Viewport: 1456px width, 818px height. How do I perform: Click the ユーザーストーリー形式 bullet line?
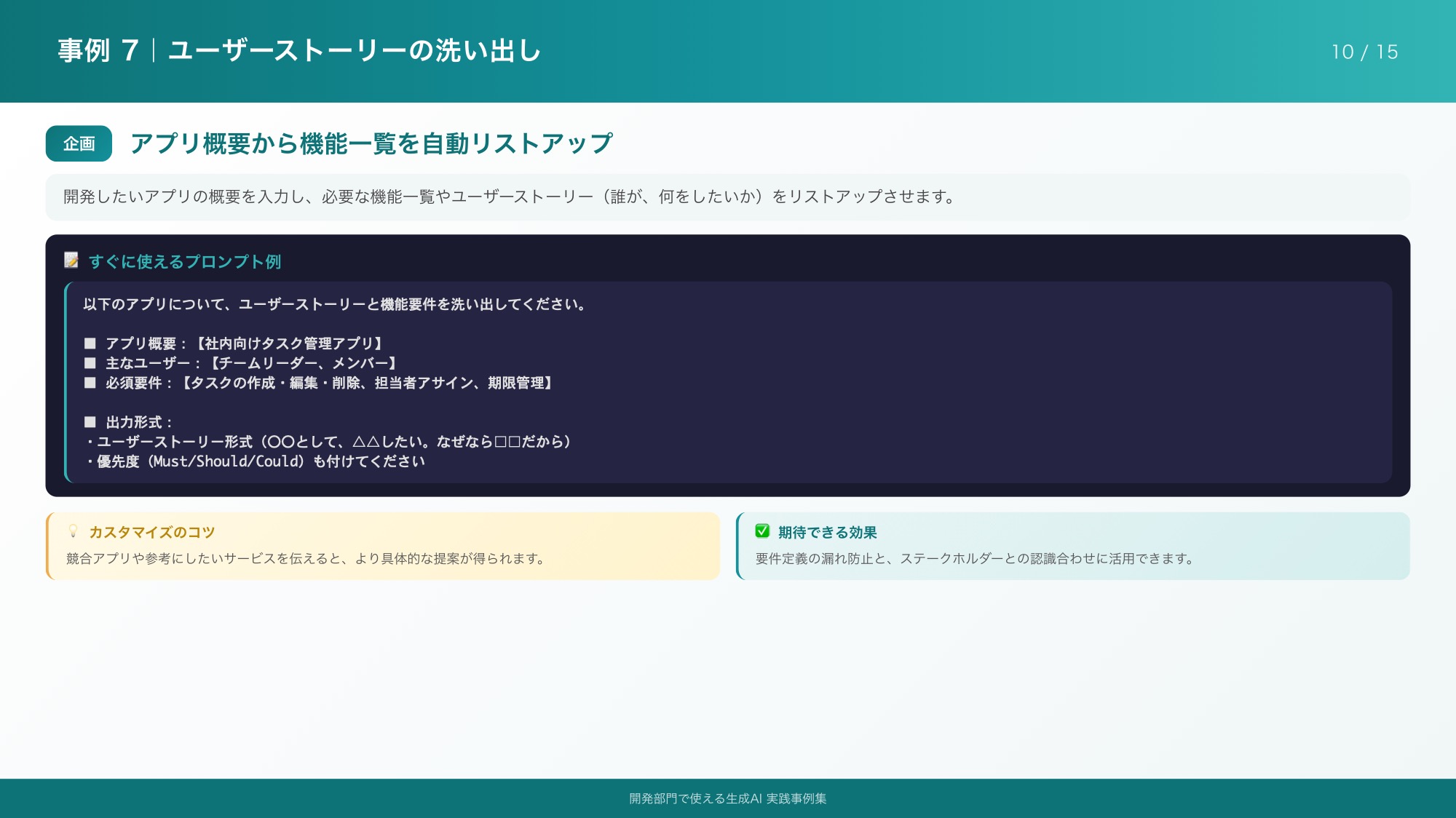tap(330, 442)
